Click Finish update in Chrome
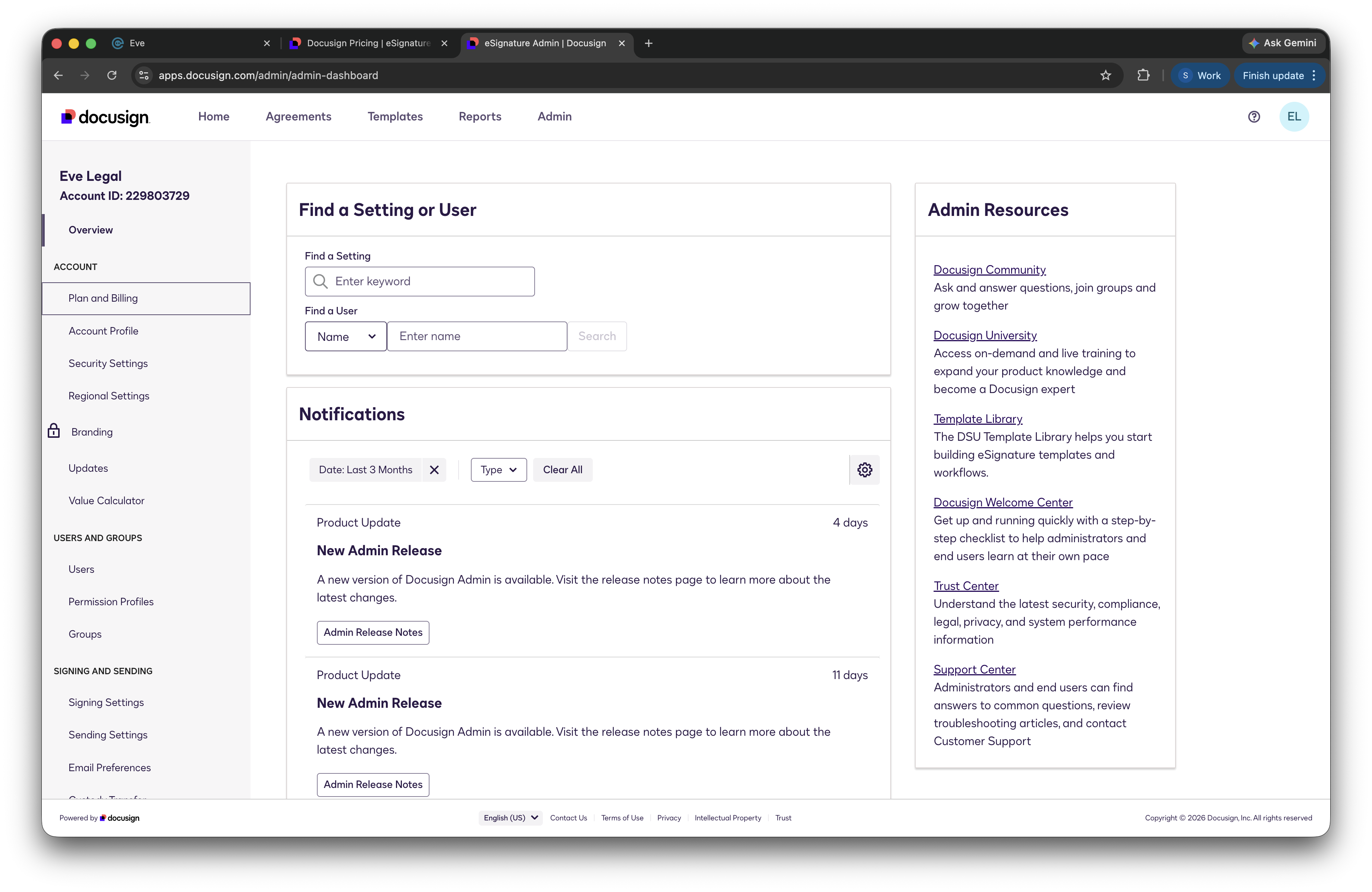This screenshot has width=1372, height=892. pyautogui.click(x=1273, y=76)
